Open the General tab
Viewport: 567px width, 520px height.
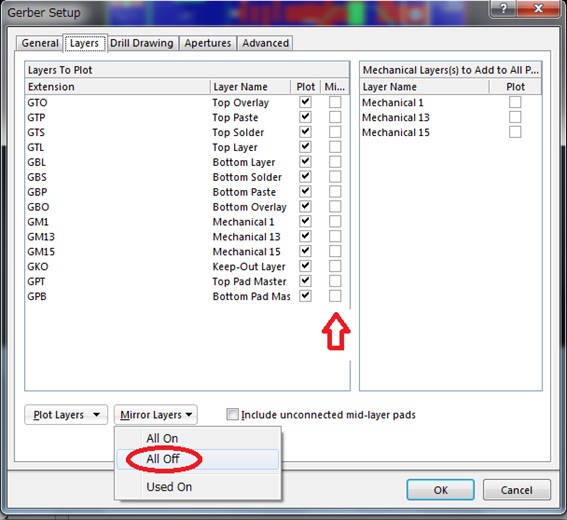pos(39,43)
